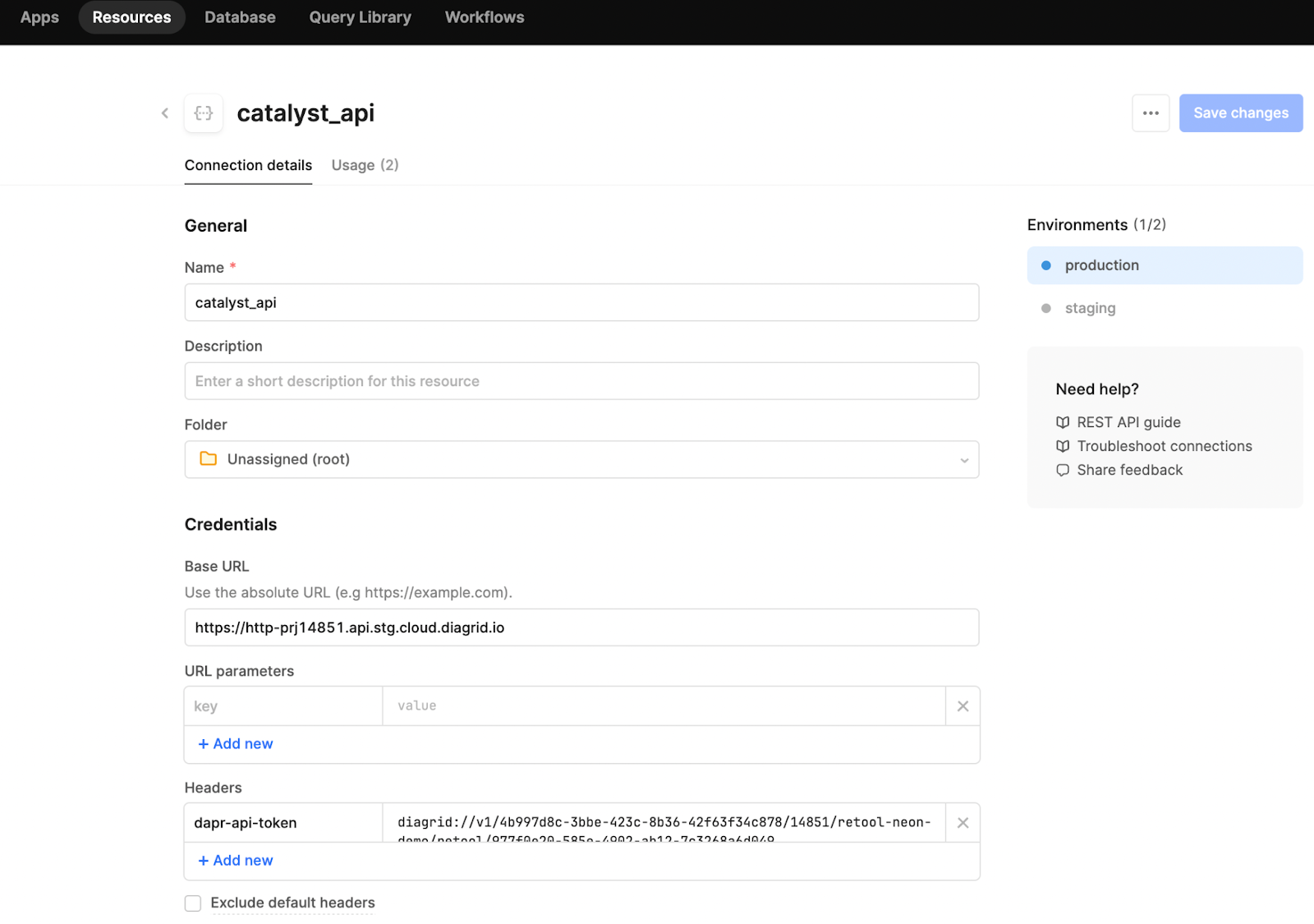Click Add new under Headers
Screen dimensions: 1314x924
236,861
